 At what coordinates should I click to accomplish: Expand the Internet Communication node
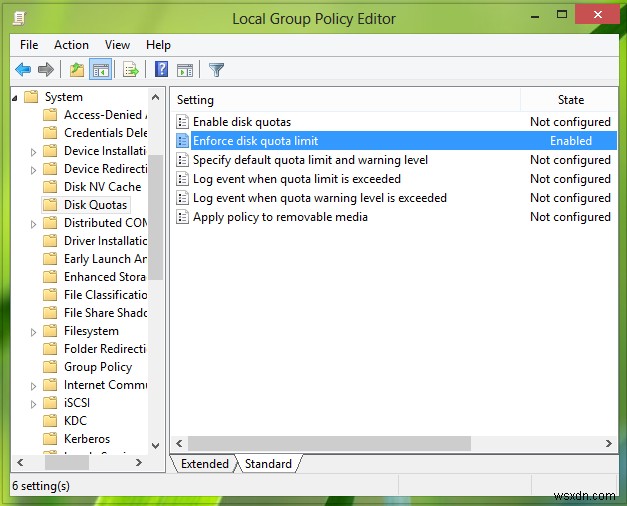click(x=34, y=386)
